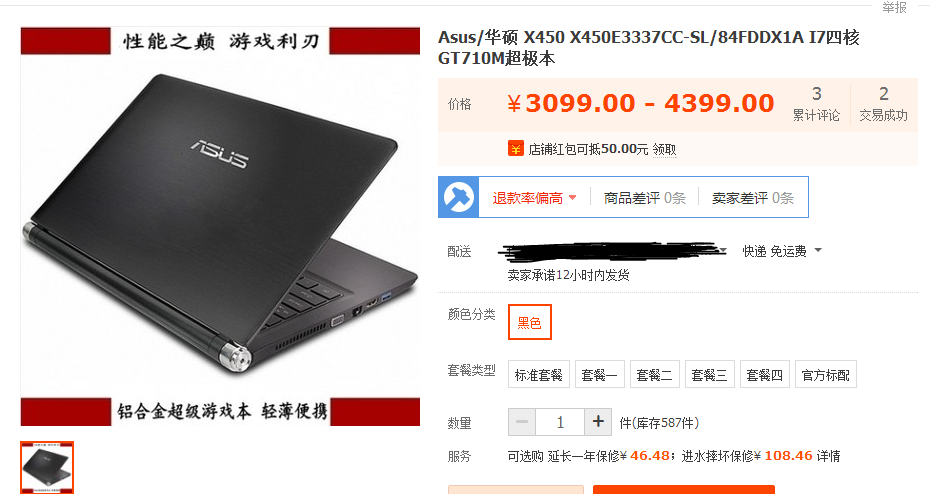The height and width of the screenshot is (494, 930).
Task: Choose the 套餐一 package
Action: click(600, 374)
